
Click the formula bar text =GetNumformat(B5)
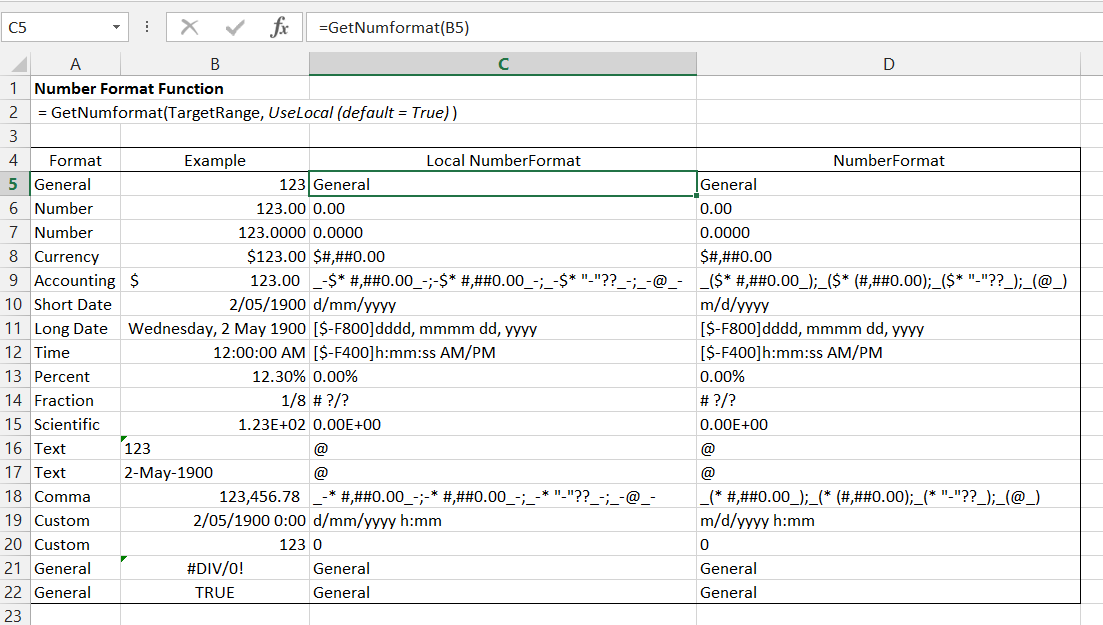pyautogui.click(x=394, y=28)
